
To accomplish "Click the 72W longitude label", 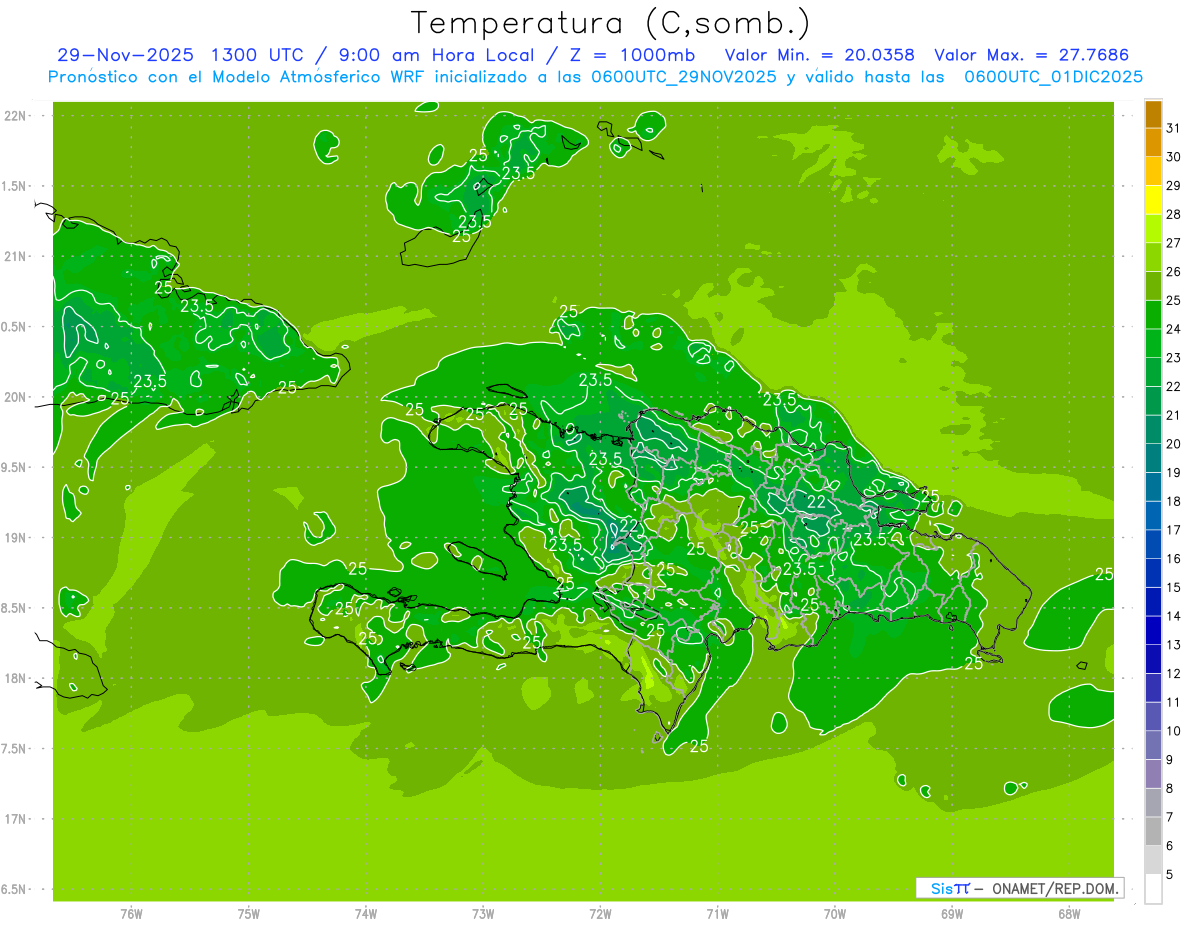I will click(600, 914).
